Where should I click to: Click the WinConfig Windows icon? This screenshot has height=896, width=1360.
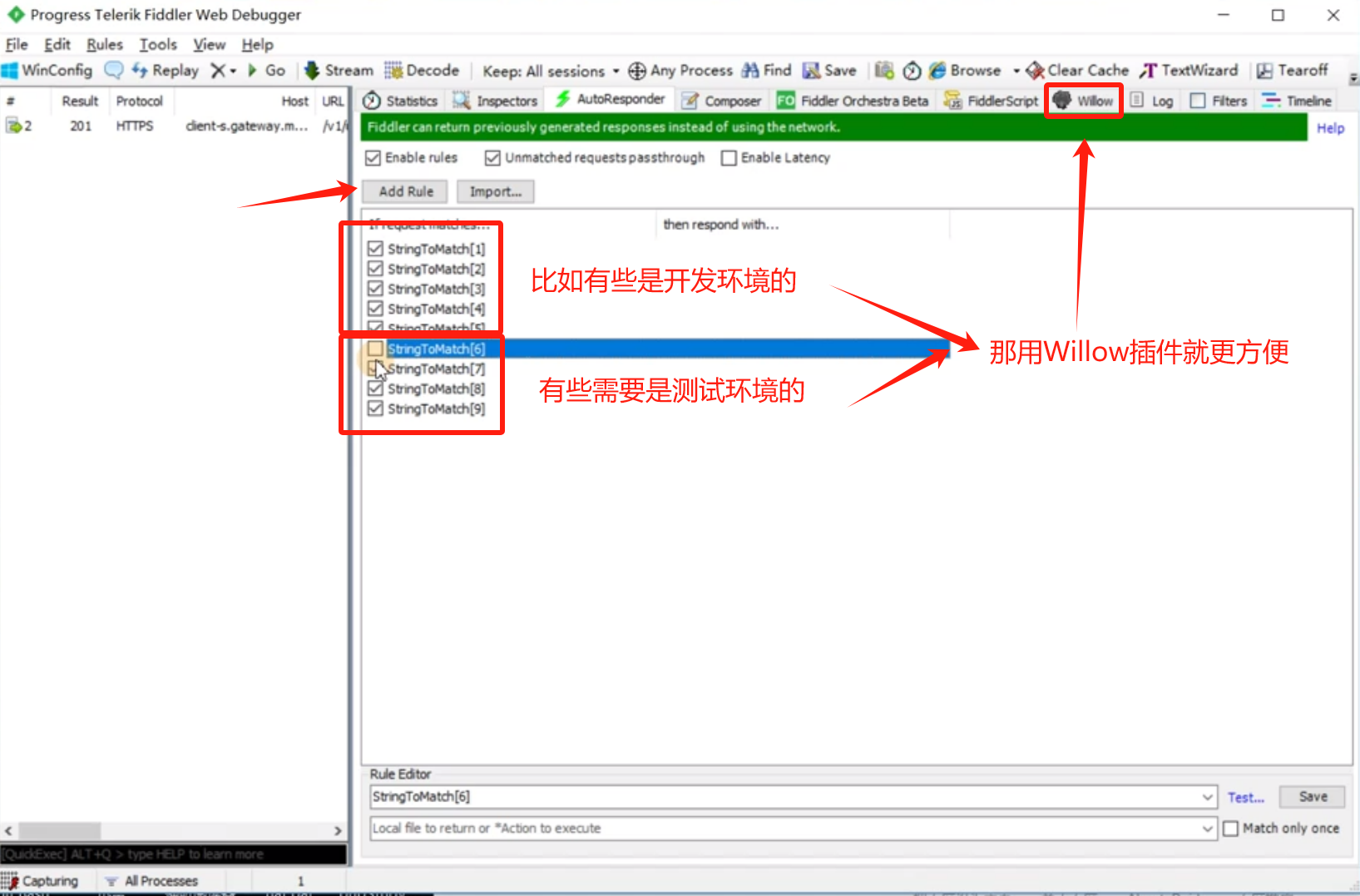point(10,71)
